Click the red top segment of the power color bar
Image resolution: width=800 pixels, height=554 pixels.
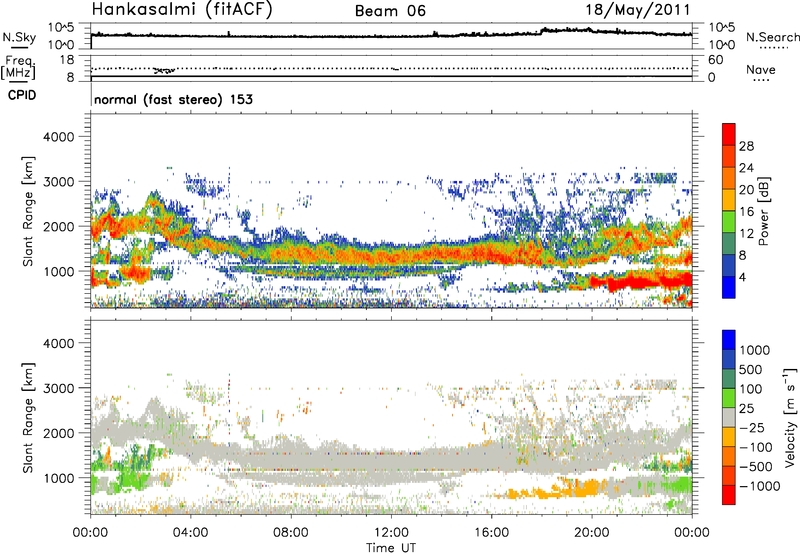pyautogui.click(x=729, y=134)
